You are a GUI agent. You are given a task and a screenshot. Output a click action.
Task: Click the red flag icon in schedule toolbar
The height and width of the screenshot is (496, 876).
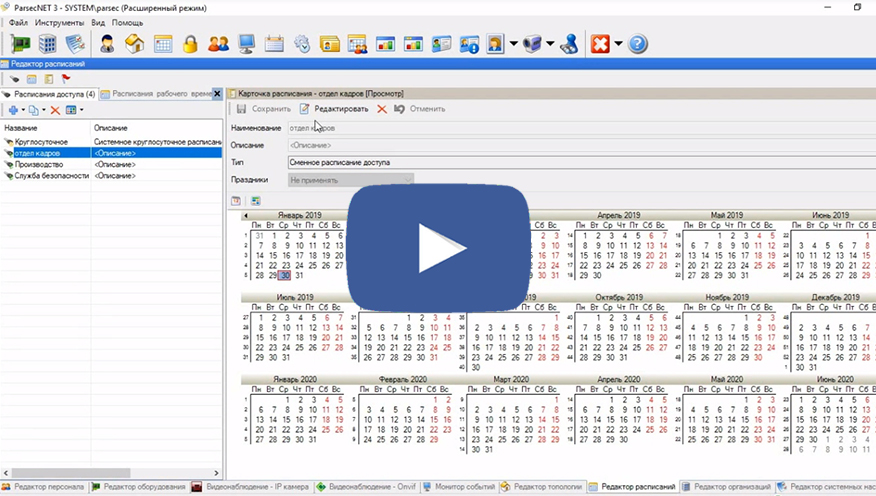coord(66,79)
